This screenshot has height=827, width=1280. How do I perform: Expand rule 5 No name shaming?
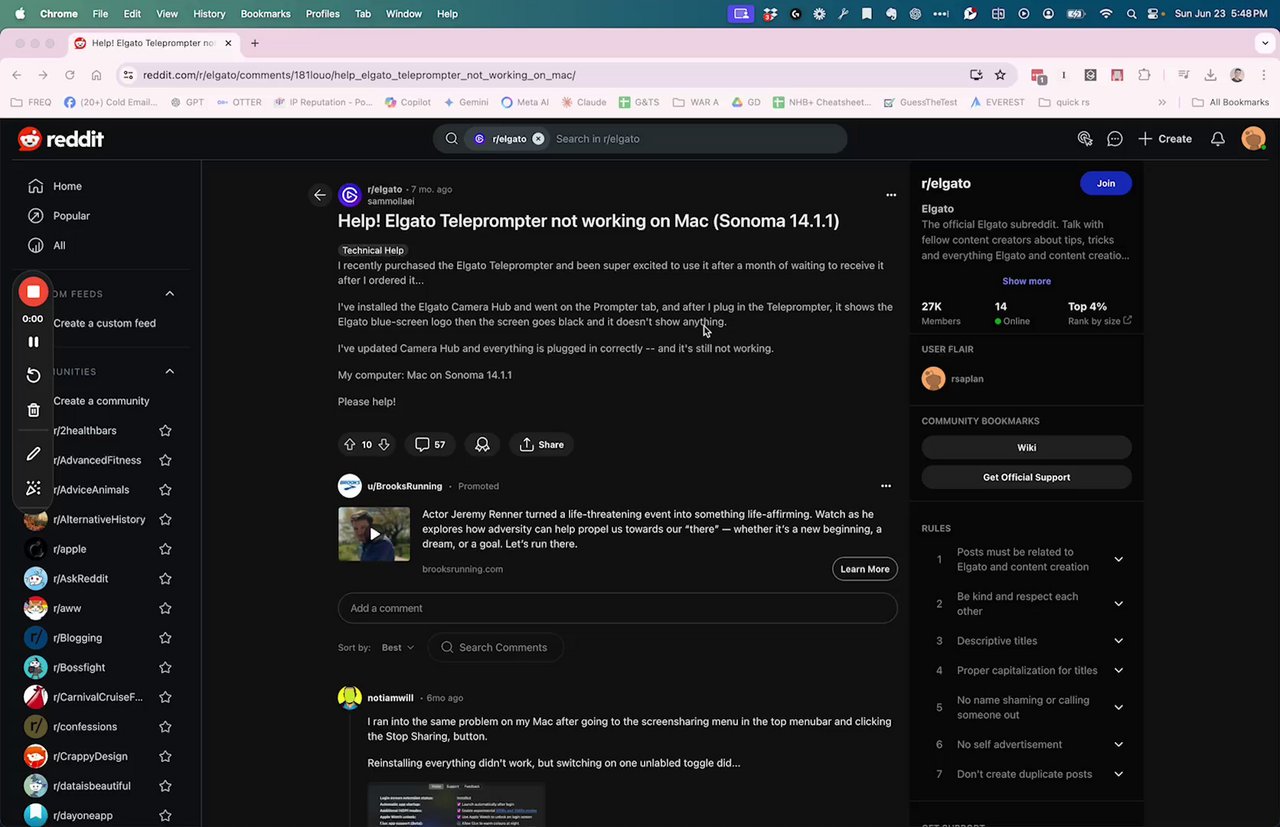pyautogui.click(x=1118, y=708)
